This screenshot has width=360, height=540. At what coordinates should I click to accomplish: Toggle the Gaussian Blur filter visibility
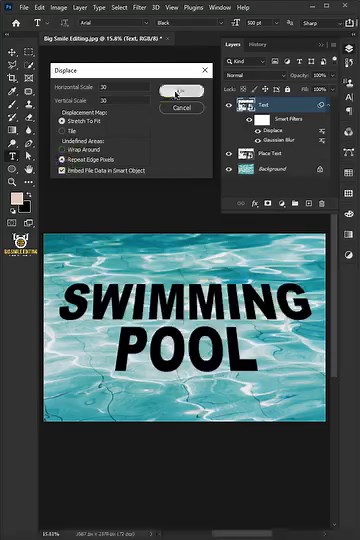[257, 141]
